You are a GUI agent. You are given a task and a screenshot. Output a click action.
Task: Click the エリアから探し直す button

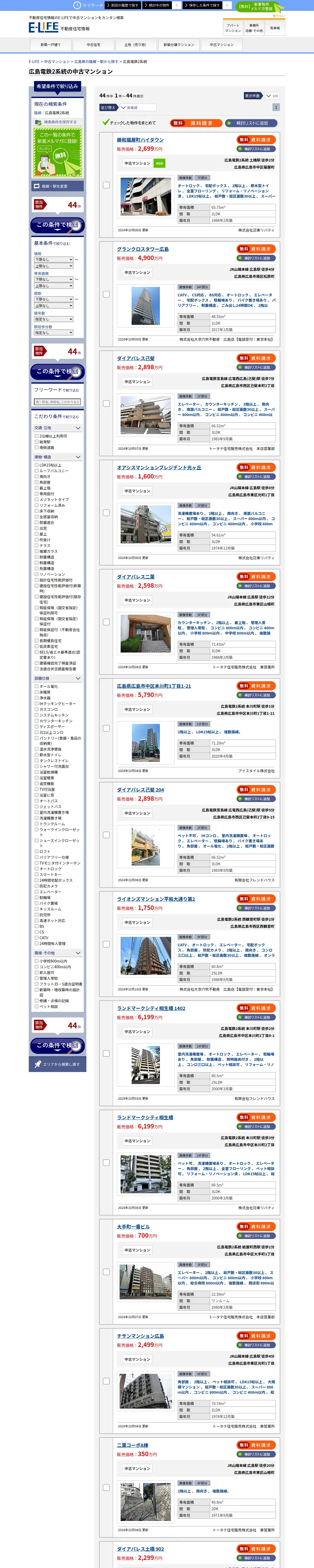pyautogui.click(x=57, y=1064)
